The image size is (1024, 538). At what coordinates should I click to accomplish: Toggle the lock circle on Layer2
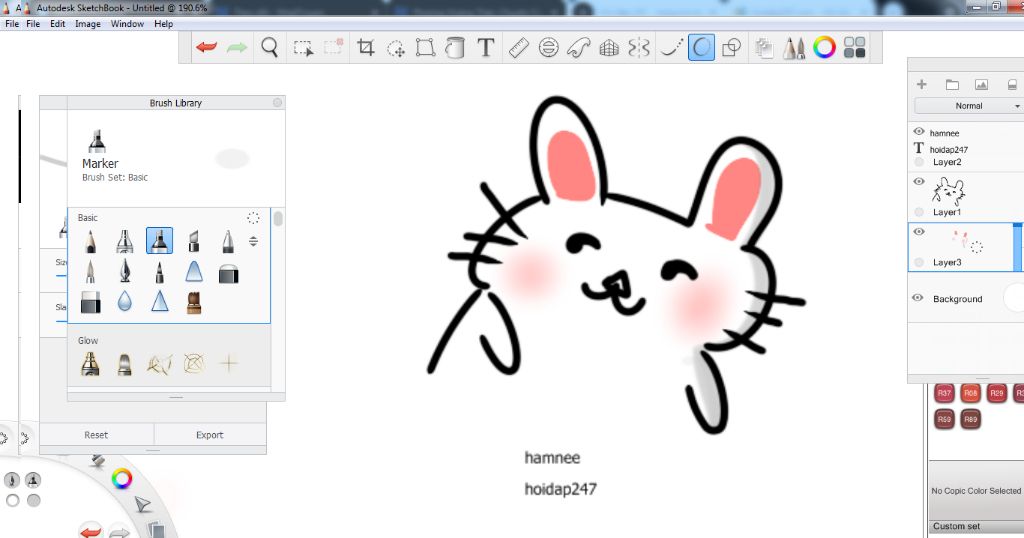[x=919, y=162]
